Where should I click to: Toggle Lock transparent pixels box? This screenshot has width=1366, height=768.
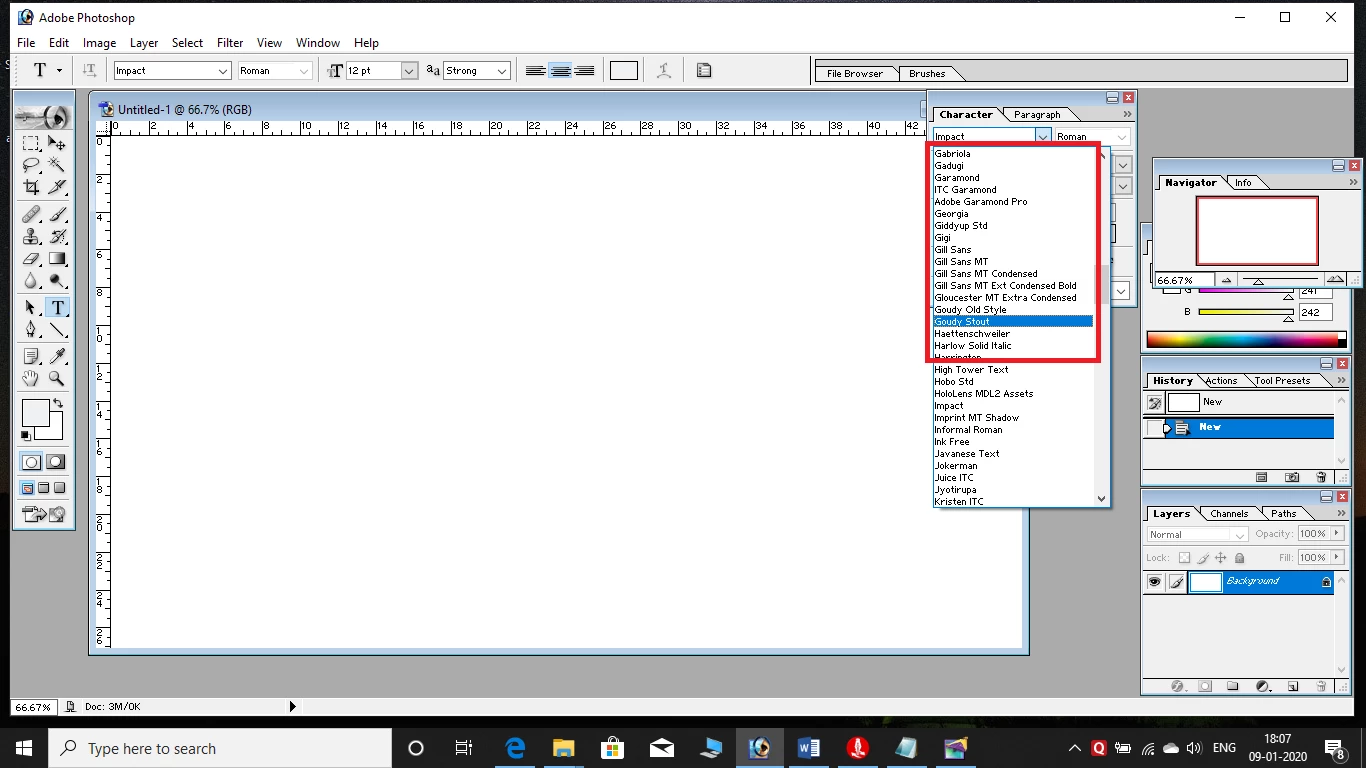(1184, 558)
